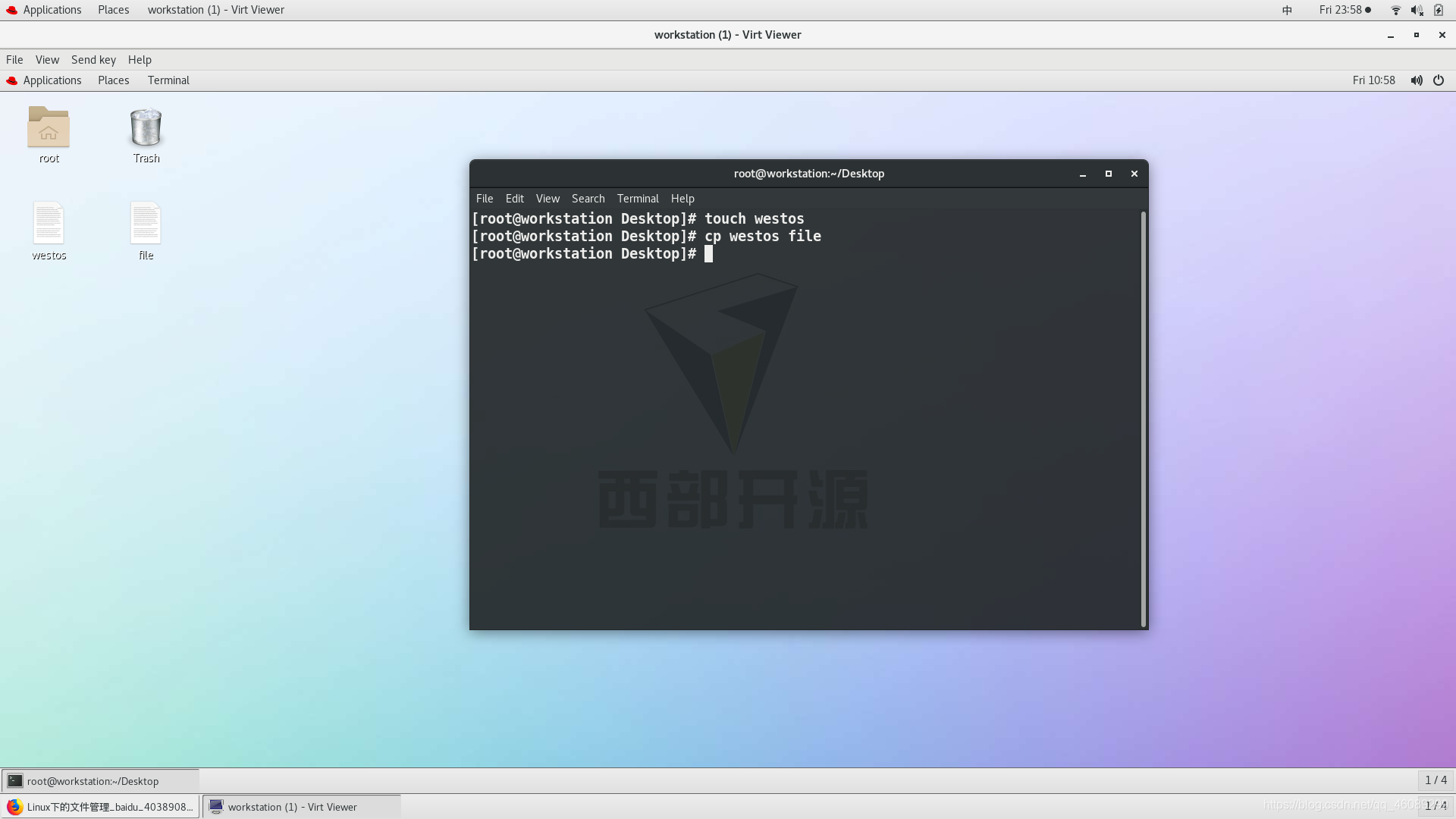Open File menu in Virt Viewer

pos(15,59)
